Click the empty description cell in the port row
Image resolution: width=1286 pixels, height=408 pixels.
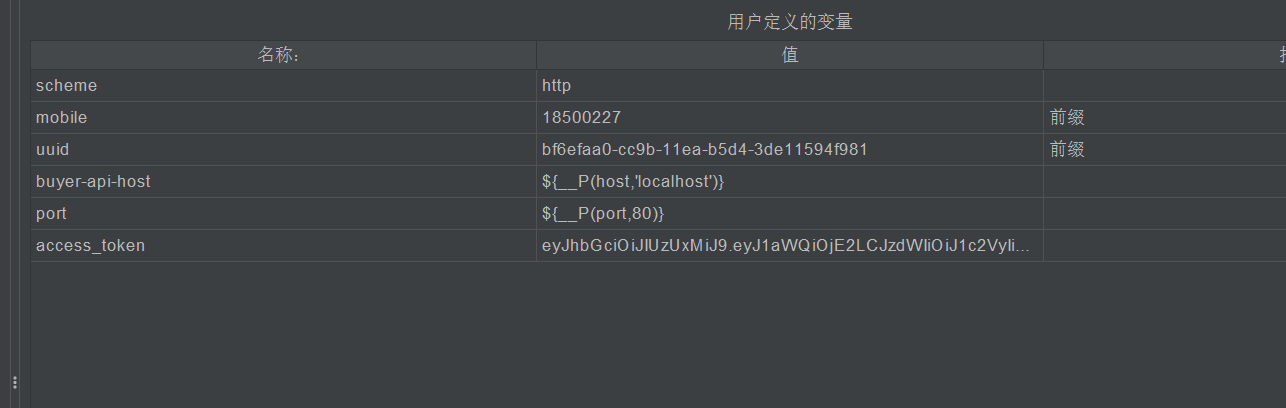click(1165, 214)
